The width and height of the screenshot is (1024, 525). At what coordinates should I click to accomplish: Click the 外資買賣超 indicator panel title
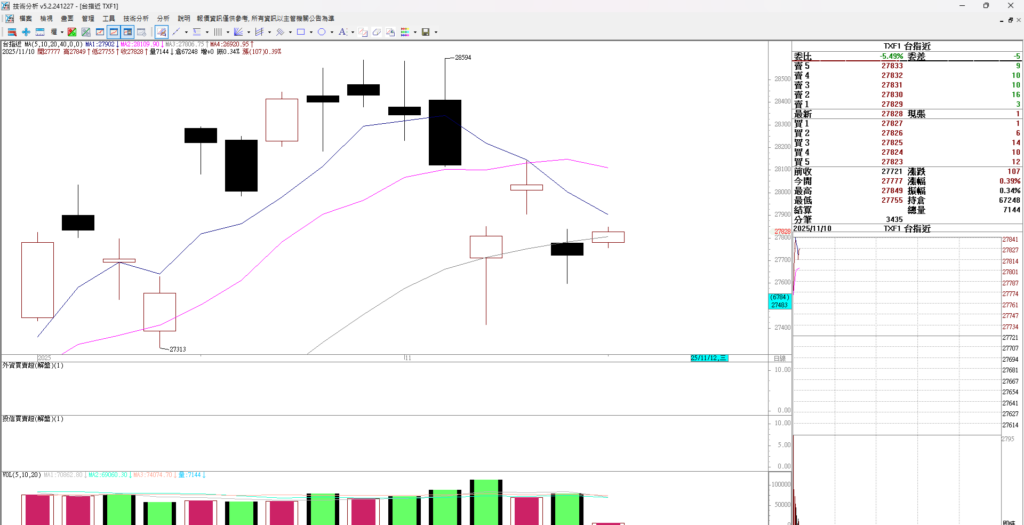(32, 366)
